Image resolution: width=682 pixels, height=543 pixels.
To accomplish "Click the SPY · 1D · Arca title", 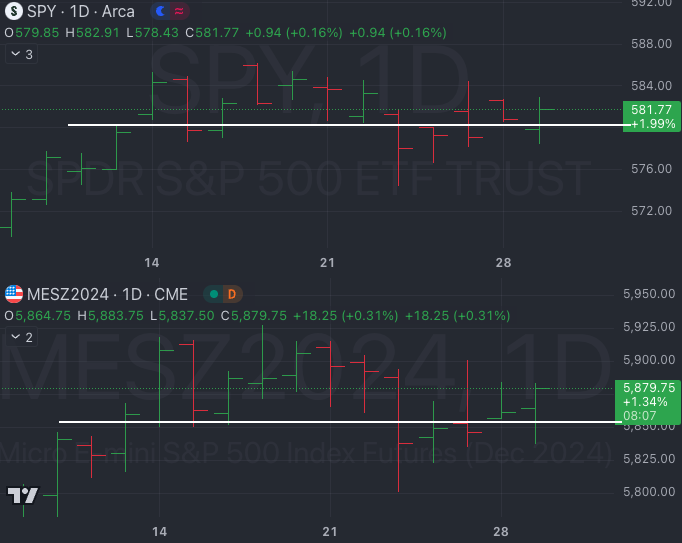I will point(83,12).
